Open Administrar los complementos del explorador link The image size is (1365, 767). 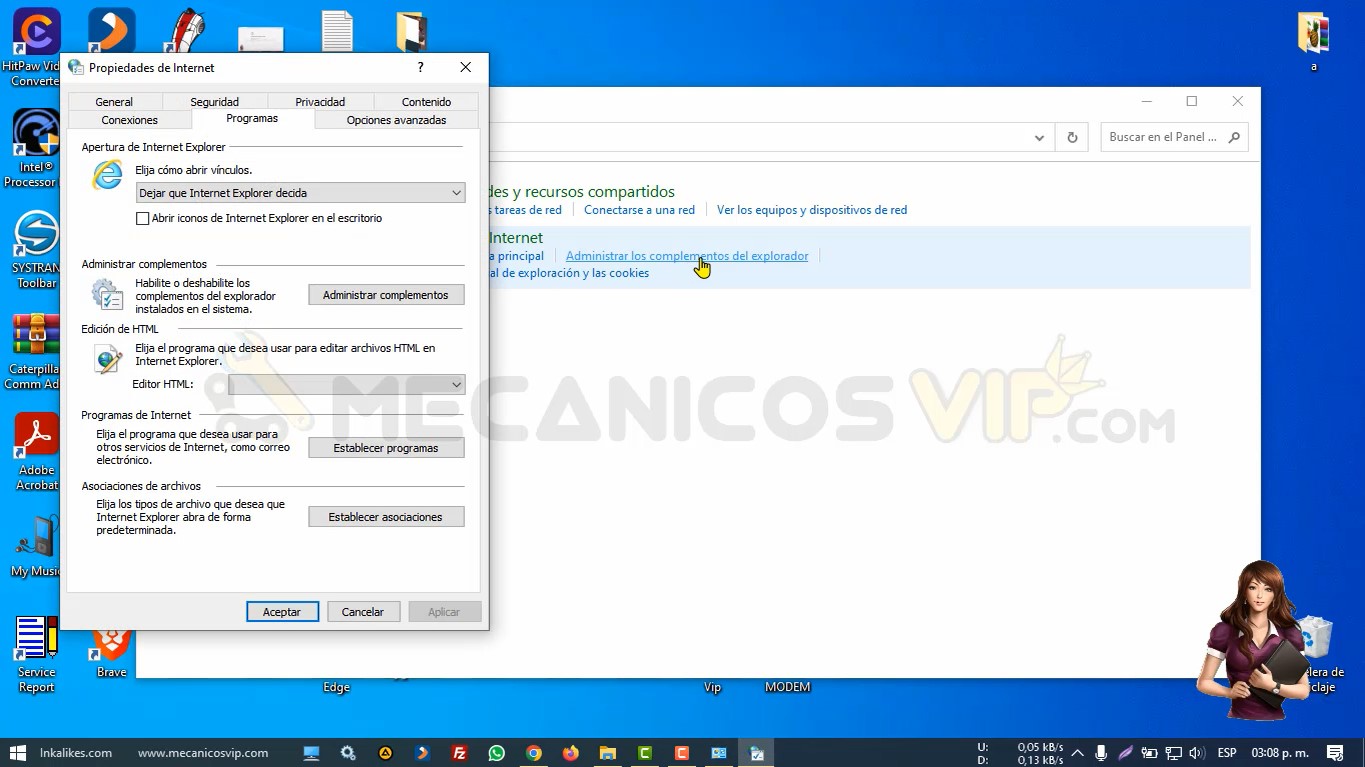coord(687,255)
